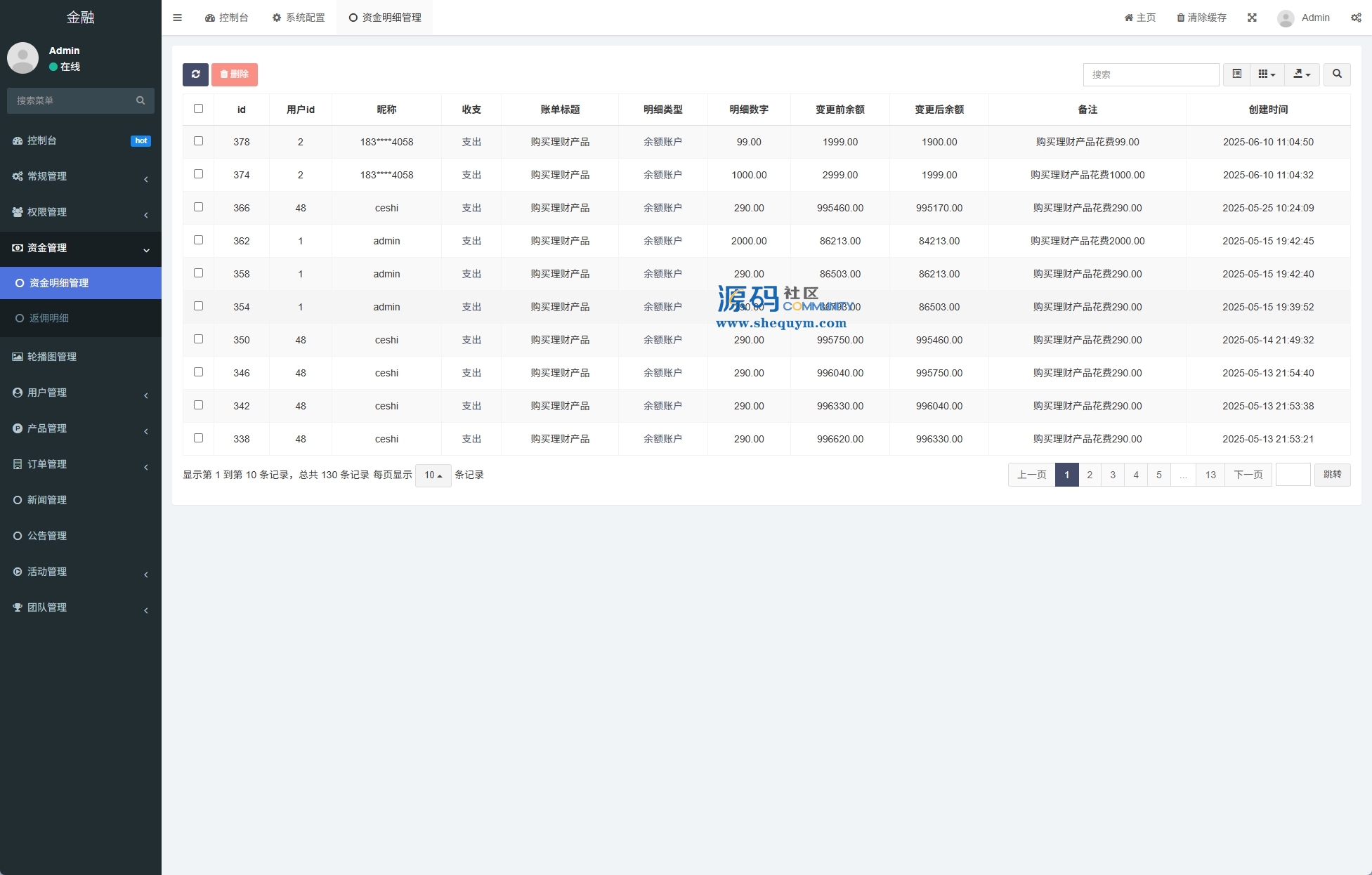Click the sidebar menu search icon
This screenshot has height=875, width=1372.
point(141,100)
